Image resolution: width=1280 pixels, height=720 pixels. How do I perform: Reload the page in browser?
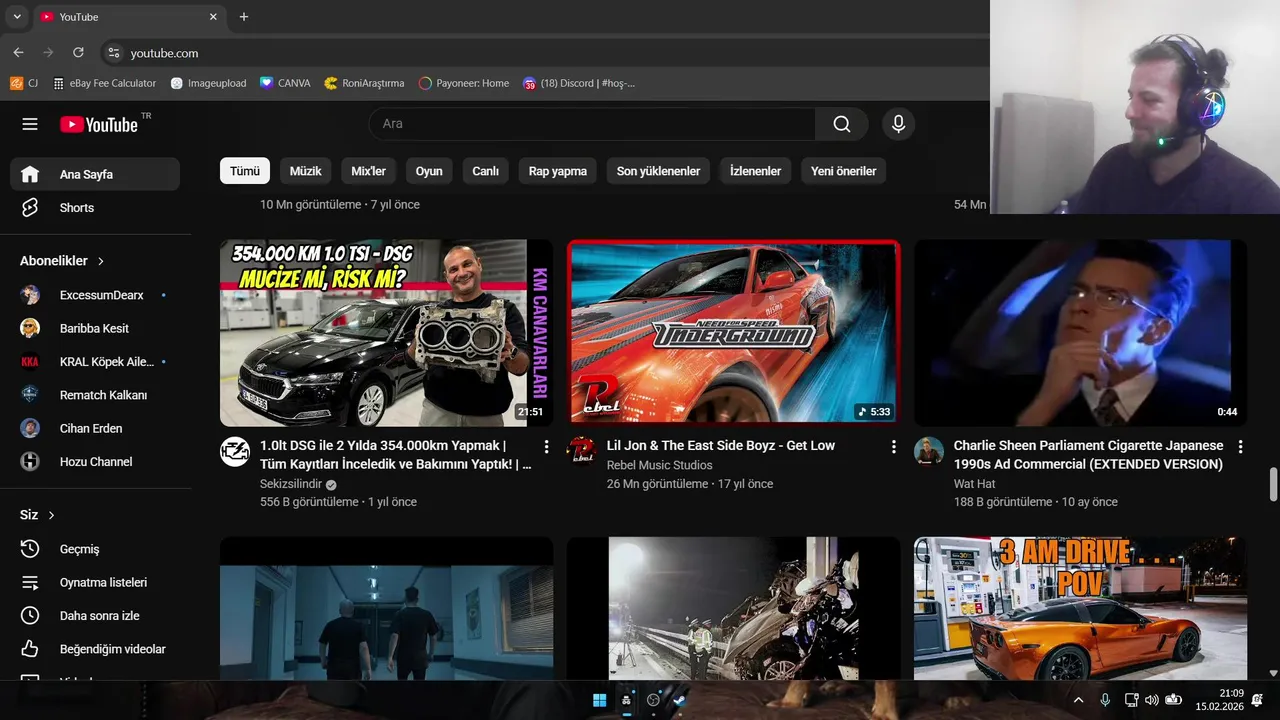pos(78,53)
